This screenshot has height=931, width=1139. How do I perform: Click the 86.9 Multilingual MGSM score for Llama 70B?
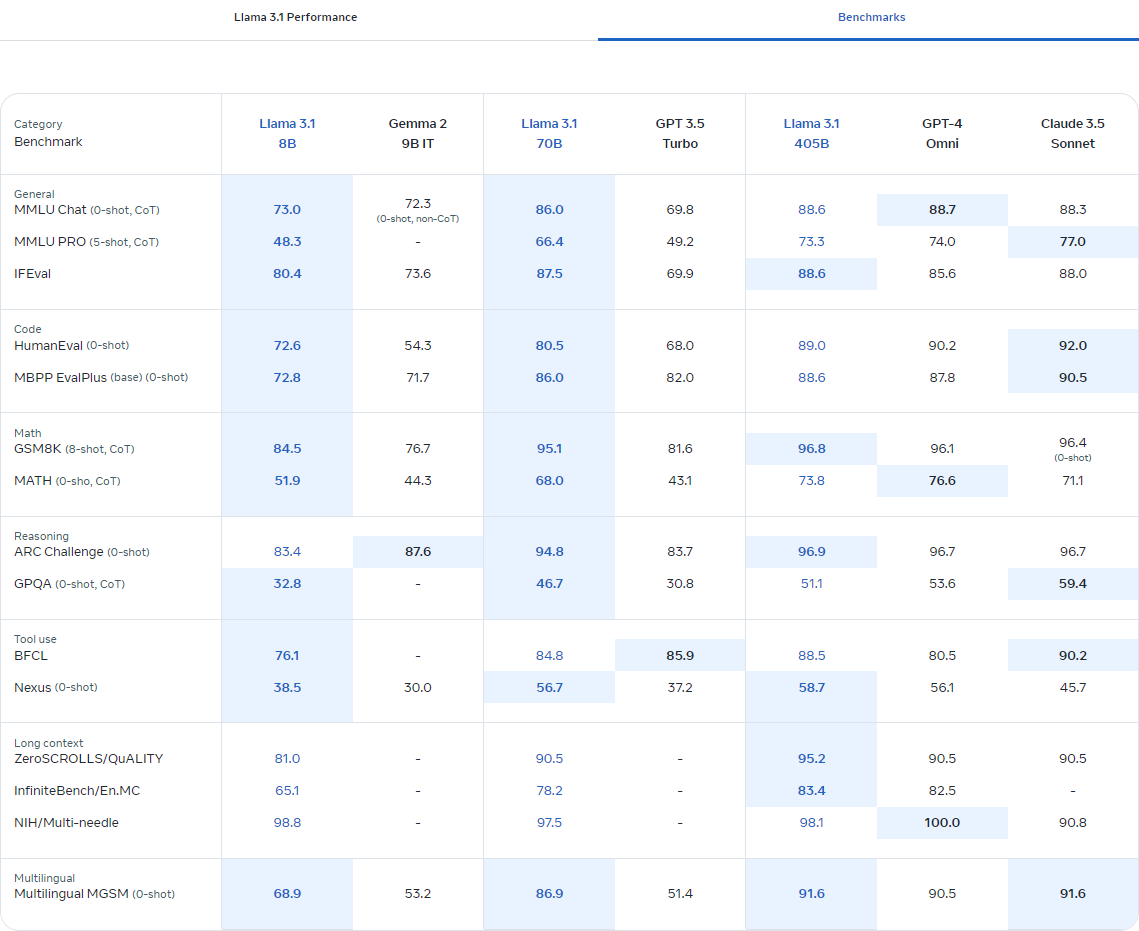pos(549,894)
